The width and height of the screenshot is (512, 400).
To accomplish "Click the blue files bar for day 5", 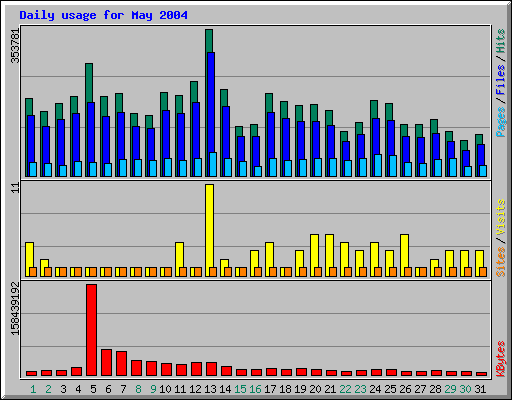I will click(x=91, y=132).
